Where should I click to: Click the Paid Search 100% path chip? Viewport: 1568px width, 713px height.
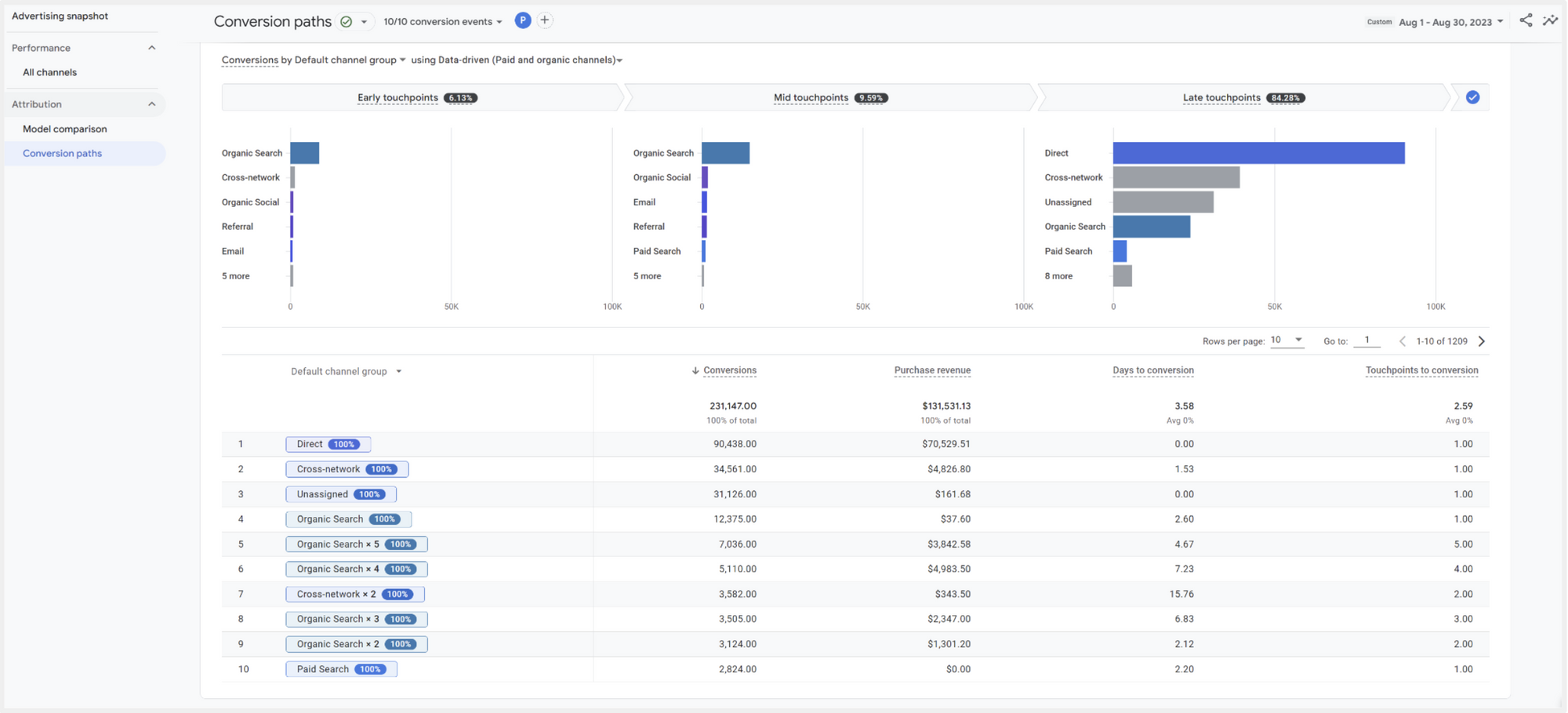[x=341, y=669]
